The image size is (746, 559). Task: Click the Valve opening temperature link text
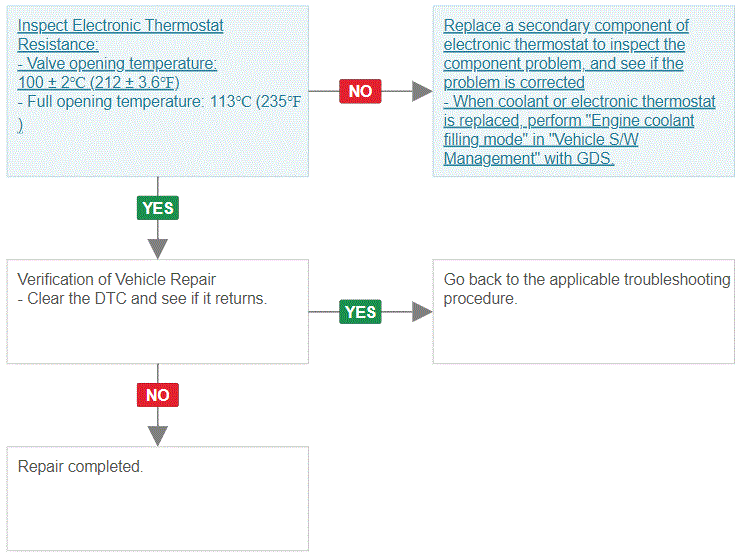click(117, 63)
